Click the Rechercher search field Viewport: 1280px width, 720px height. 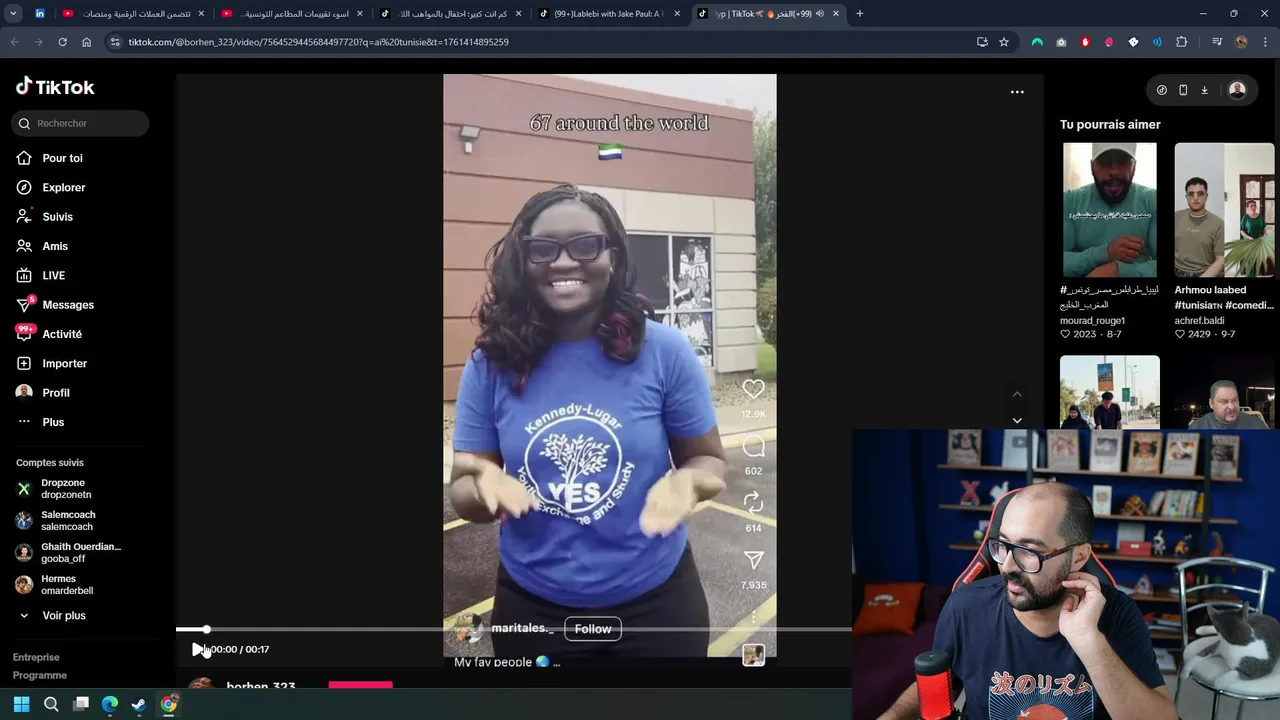[80, 123]
